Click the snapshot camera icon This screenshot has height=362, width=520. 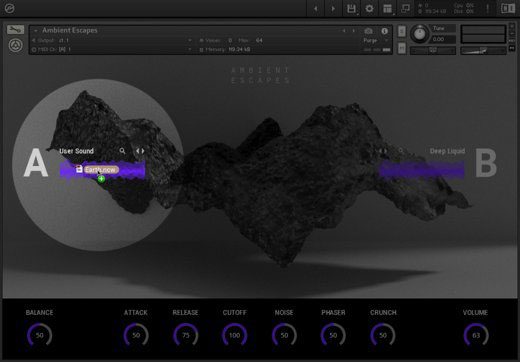click(368, 31)
